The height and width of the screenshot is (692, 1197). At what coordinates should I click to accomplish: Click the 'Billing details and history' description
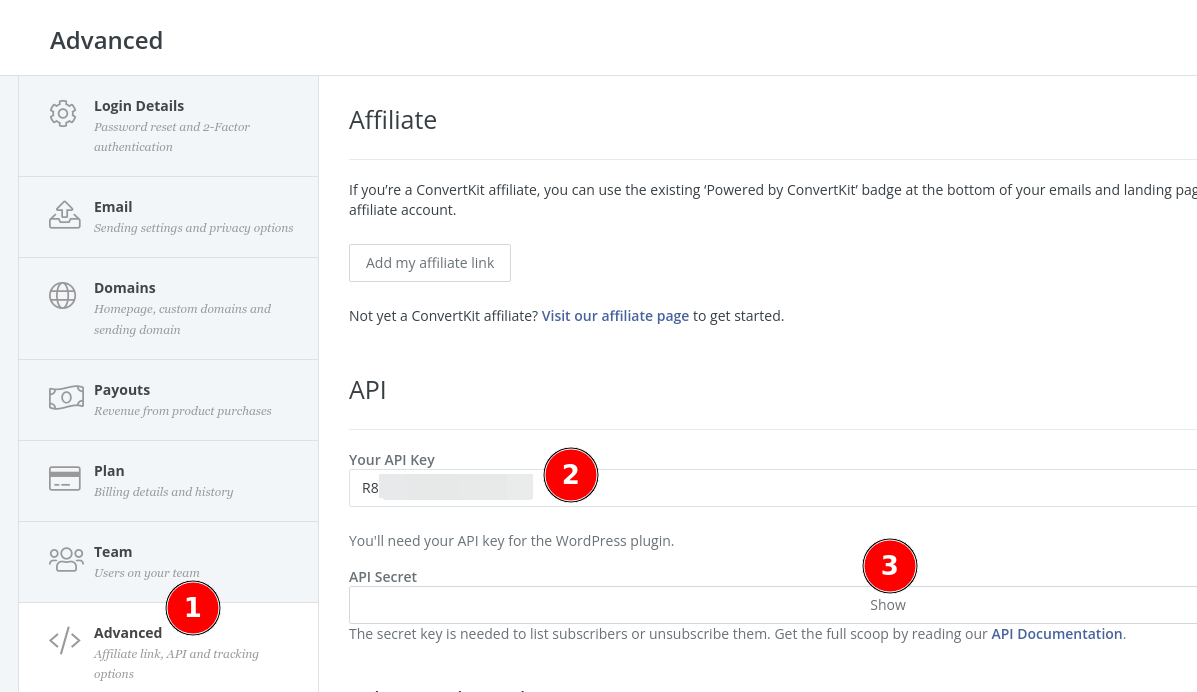tap(164, 492)
